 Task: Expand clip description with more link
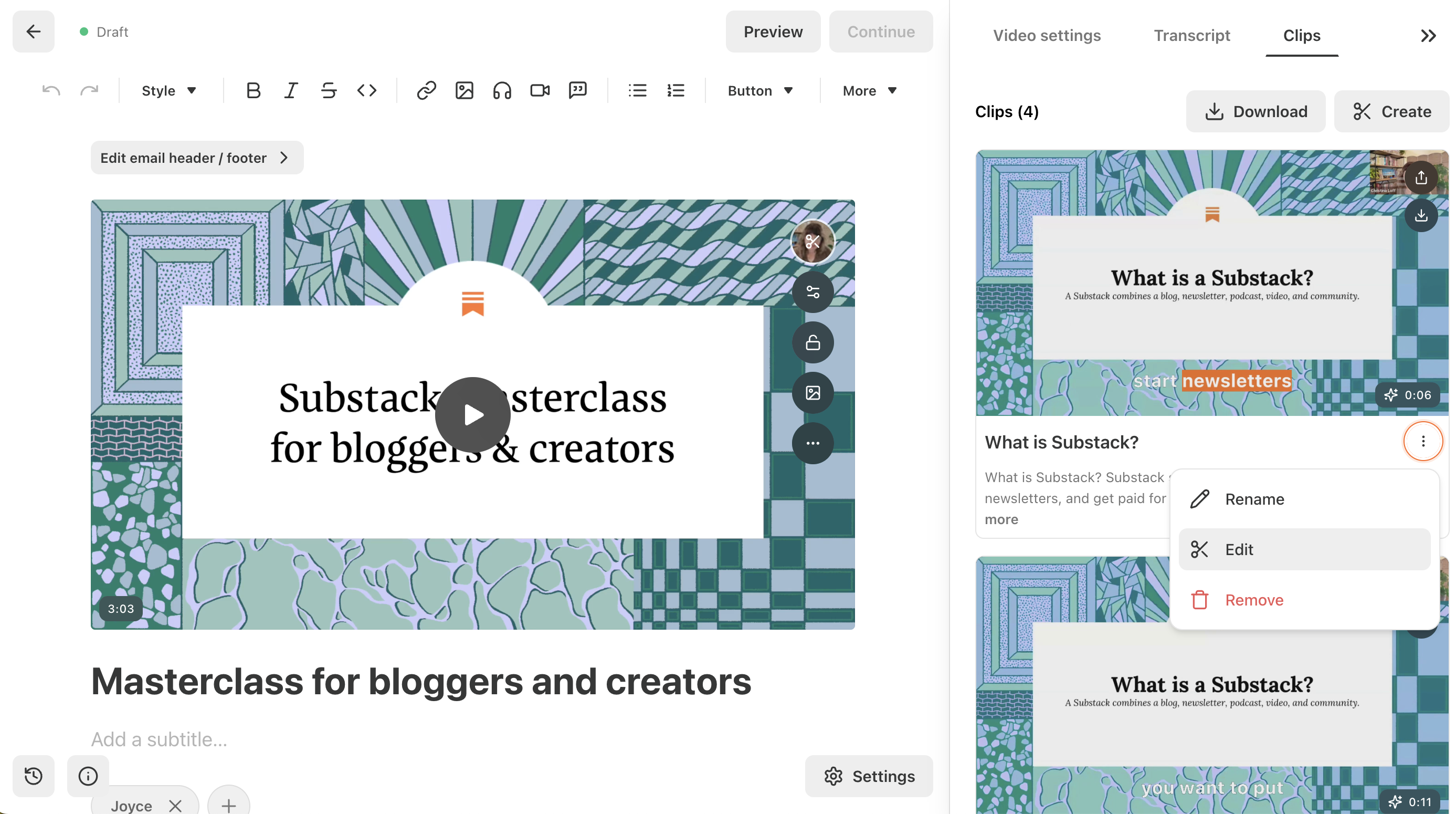(x=1001, y=519)
